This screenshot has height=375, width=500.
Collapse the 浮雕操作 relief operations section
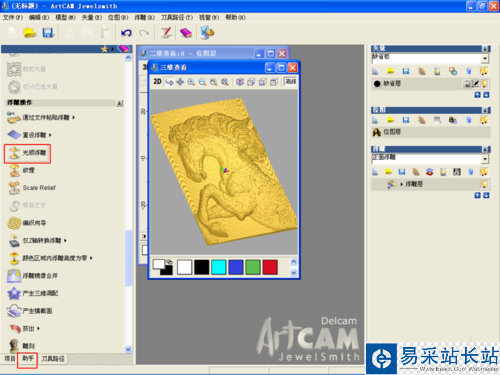click(x=119, y=103)
